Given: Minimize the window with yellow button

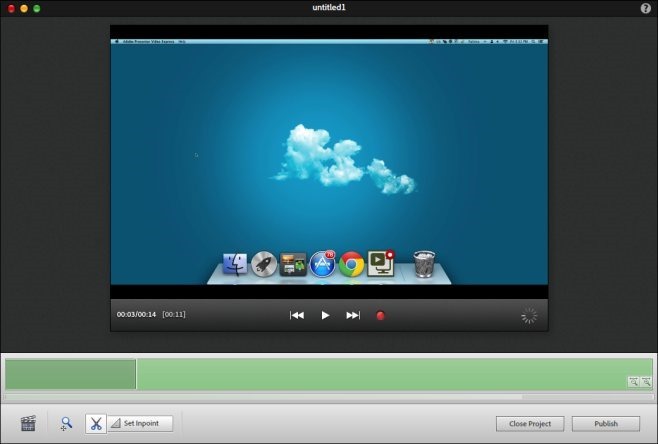Looking at the screenshot, I should point(23,8).
